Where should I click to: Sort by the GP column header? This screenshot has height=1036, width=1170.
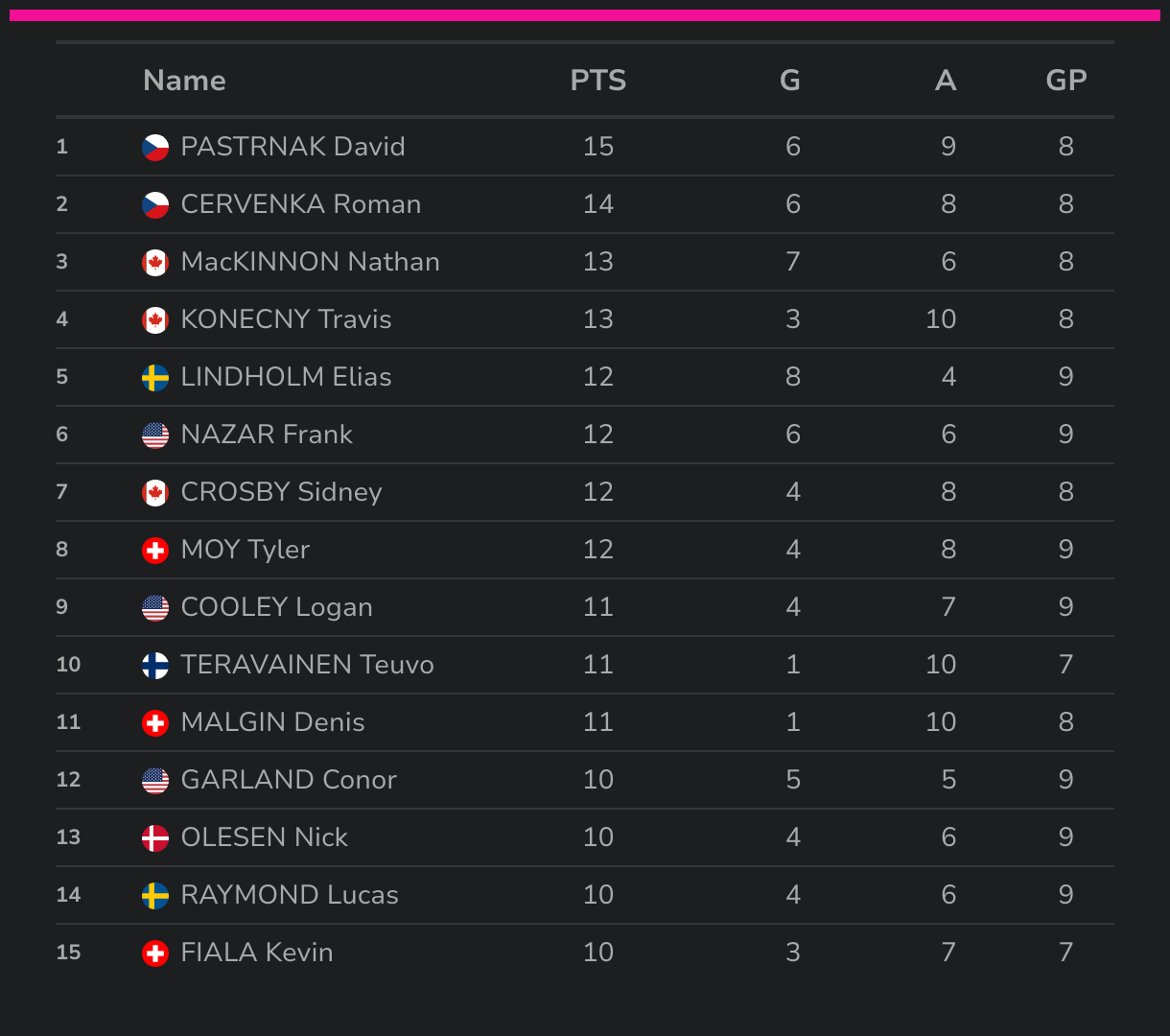coord(1066,81)
